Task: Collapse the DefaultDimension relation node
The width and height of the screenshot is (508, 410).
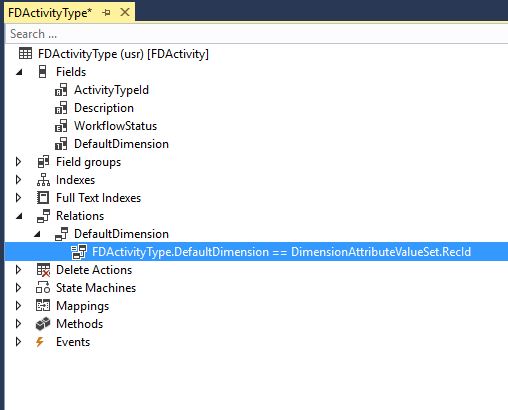Action: pos(37,234)
